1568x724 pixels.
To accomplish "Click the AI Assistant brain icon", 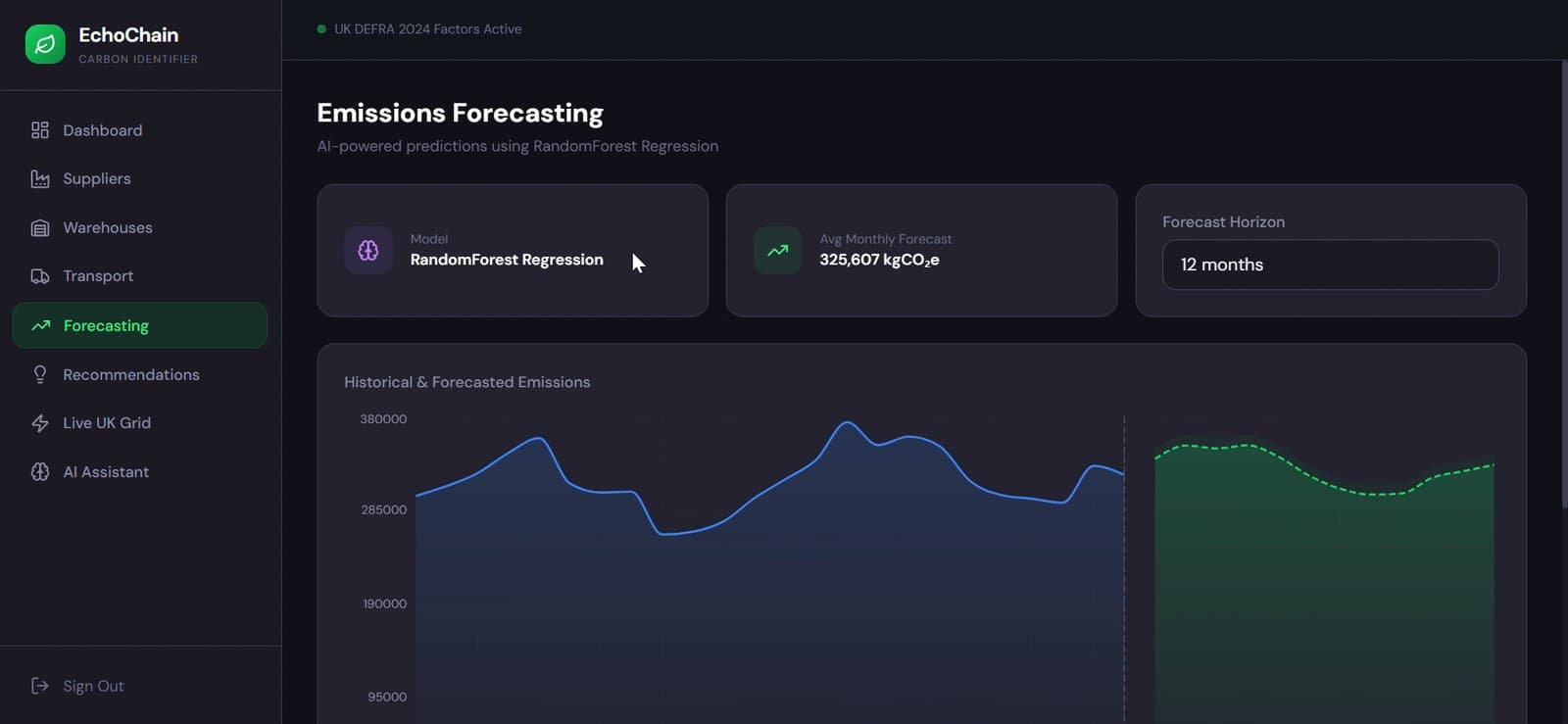I will click(x=40, y=472).
